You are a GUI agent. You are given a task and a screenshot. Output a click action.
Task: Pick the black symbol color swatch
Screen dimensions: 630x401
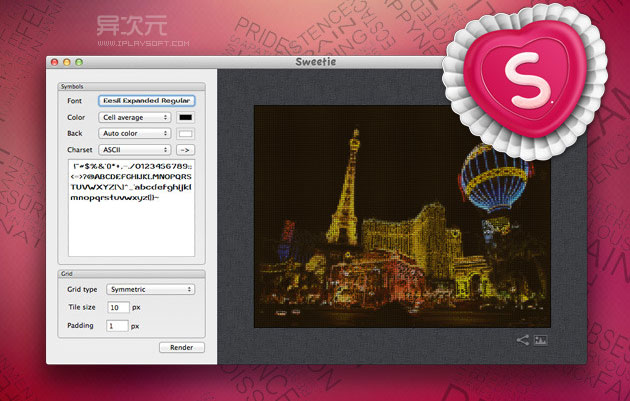(x=186, y=117)
